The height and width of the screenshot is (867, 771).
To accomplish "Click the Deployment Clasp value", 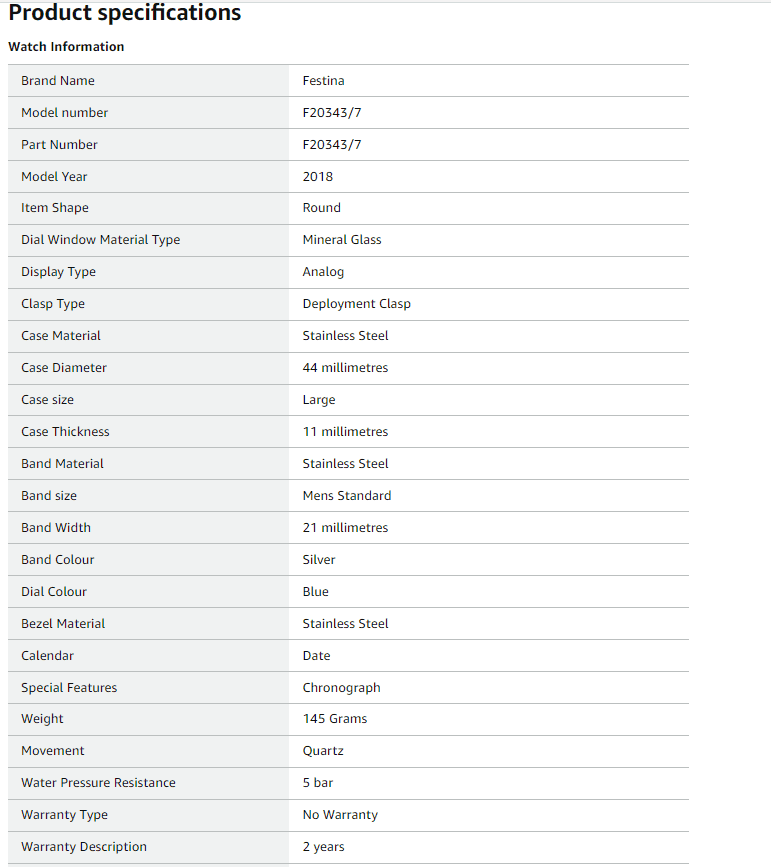I will click(x=356, y=304).
